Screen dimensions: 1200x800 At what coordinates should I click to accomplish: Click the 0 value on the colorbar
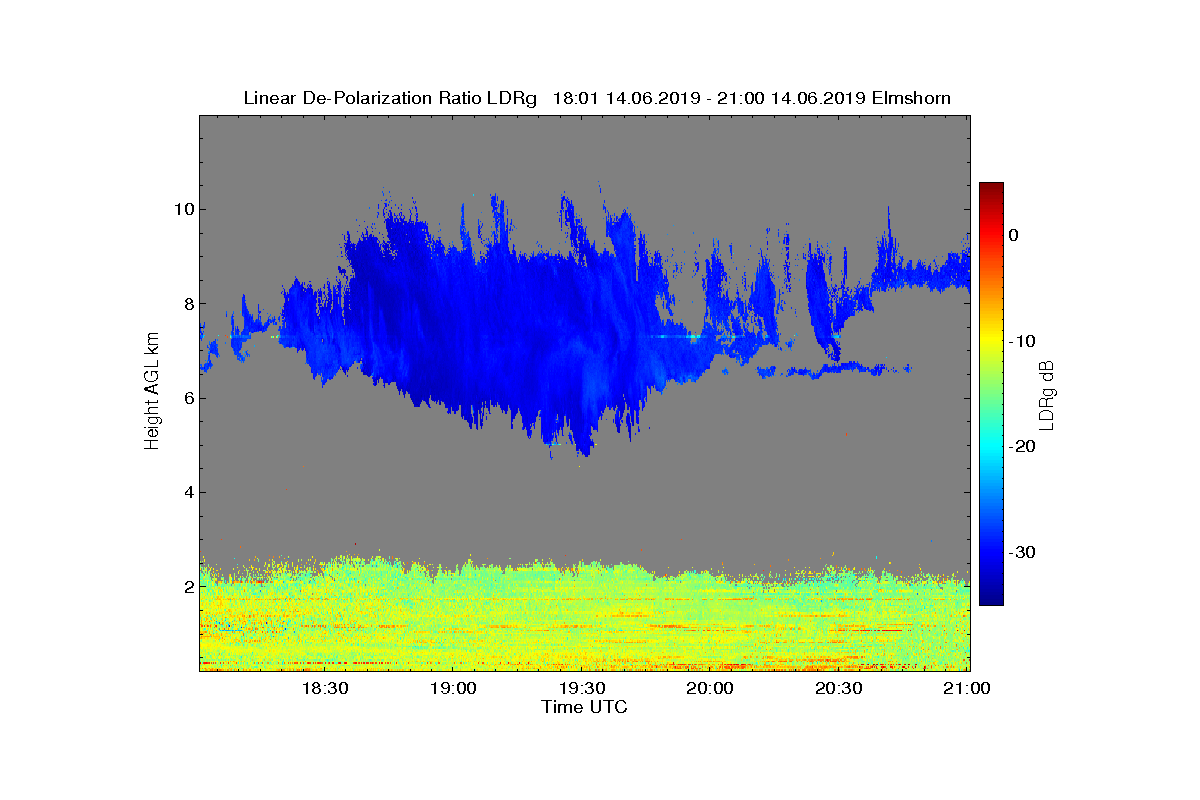coord(1013,235)
